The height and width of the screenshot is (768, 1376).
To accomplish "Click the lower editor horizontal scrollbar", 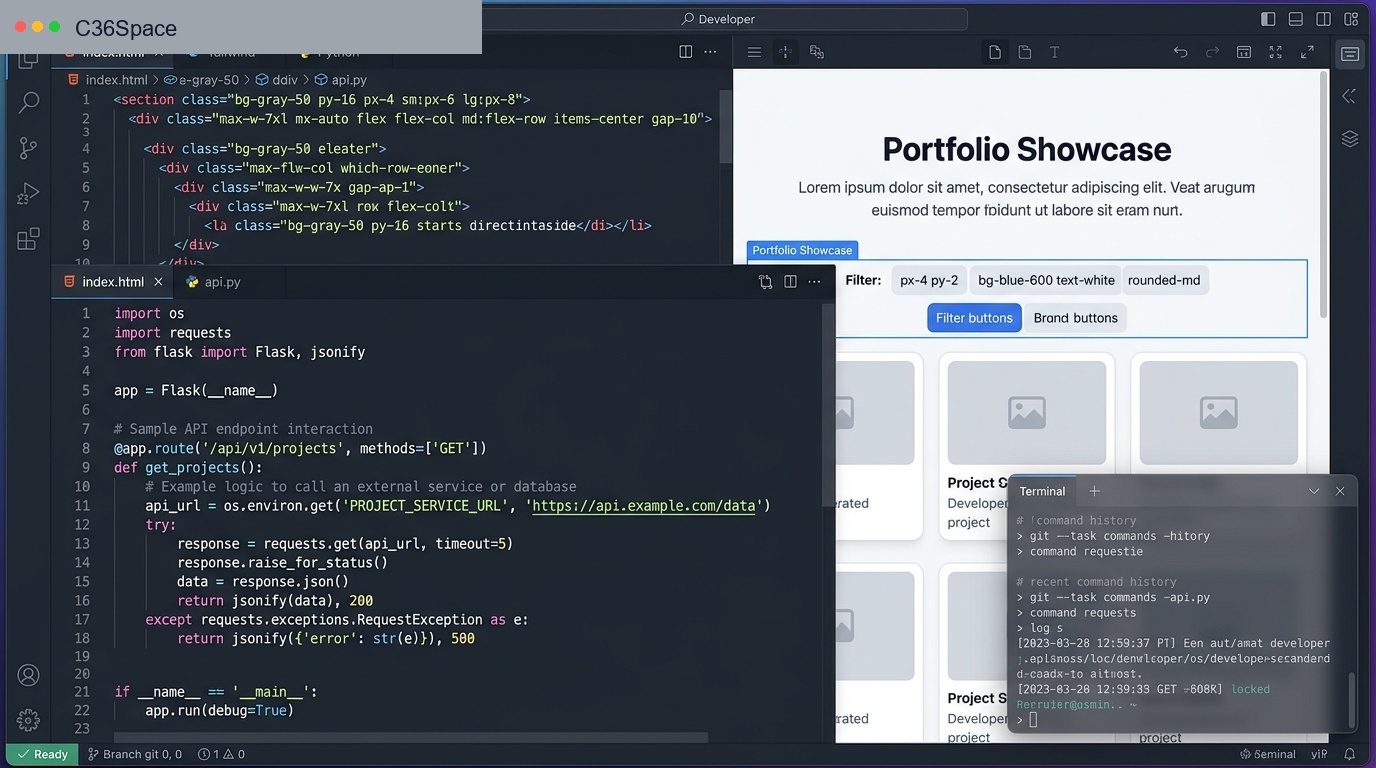I will coord(410,737).
